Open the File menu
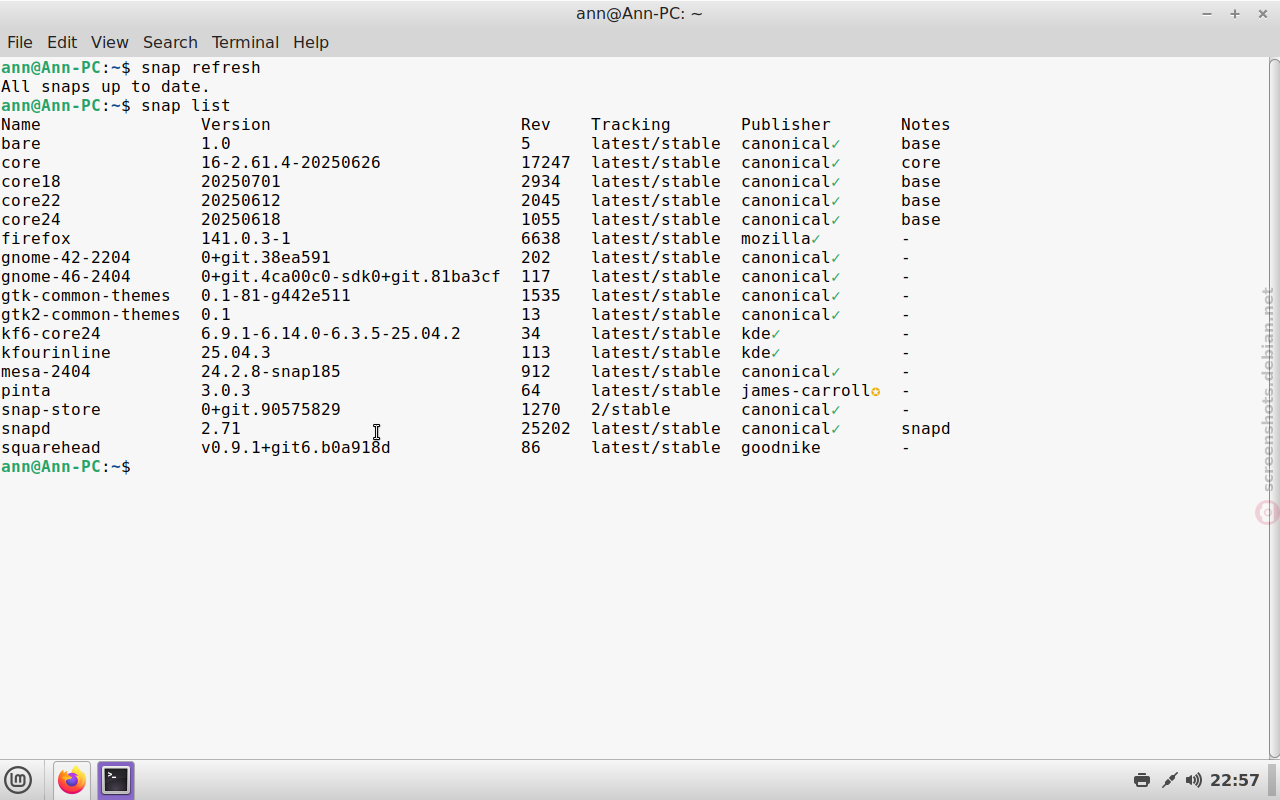 point(20,42)
